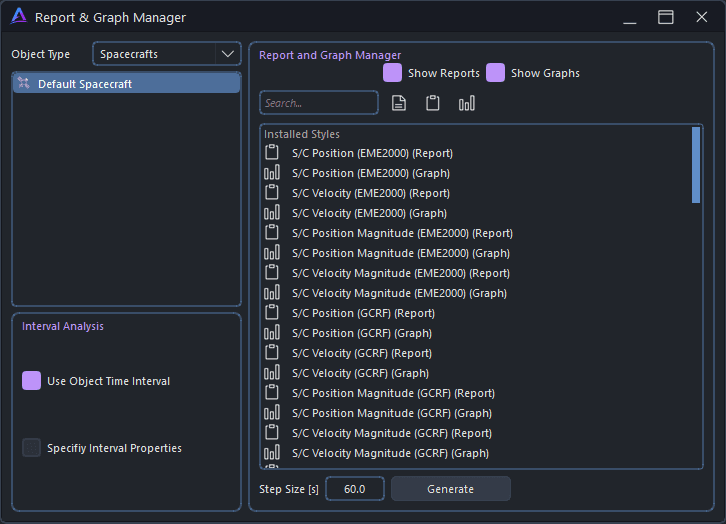726x524 pixels.
Task: Select S/C Position (EME2000) (Graph) style
Action: (477, 173)
